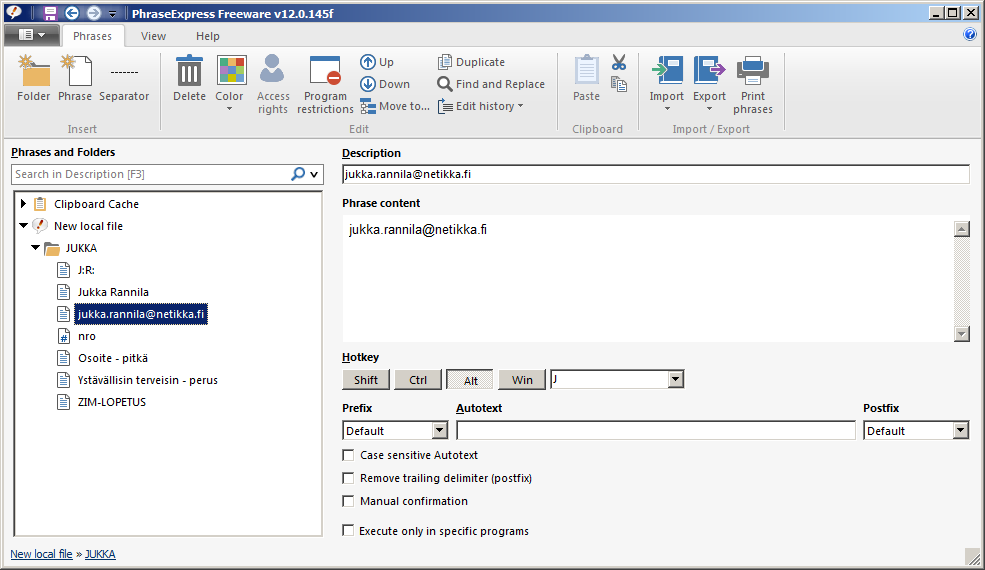Open the help question mark icon
The height and width of the screenshot is (570, 985).
coord(969,34)
